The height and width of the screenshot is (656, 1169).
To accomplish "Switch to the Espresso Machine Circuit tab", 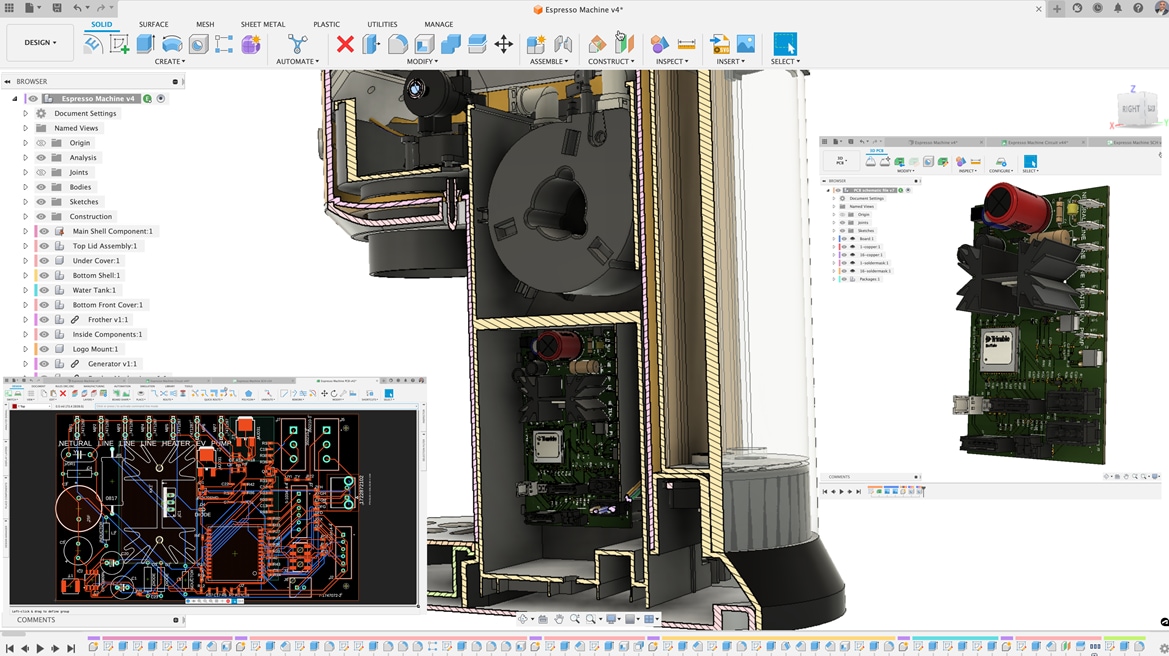I will [x=1035, y=141].
